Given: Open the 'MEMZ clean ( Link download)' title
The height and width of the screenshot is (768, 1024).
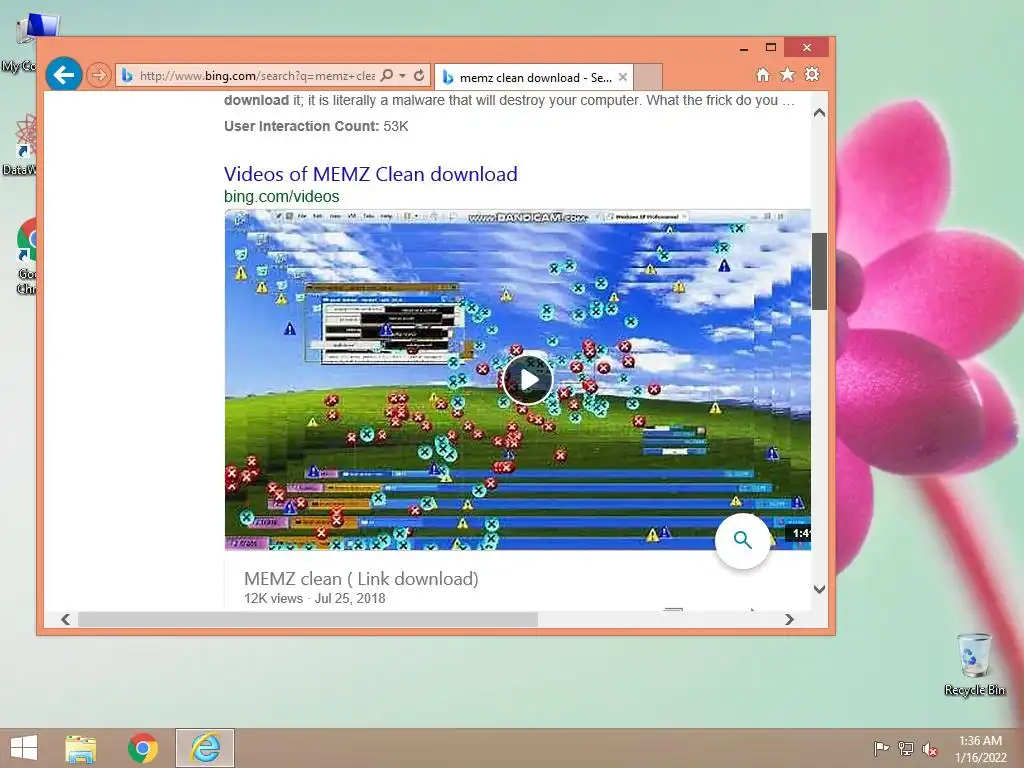Looking at the screenshot, I should pyautogui.click(x=361, y=579).
